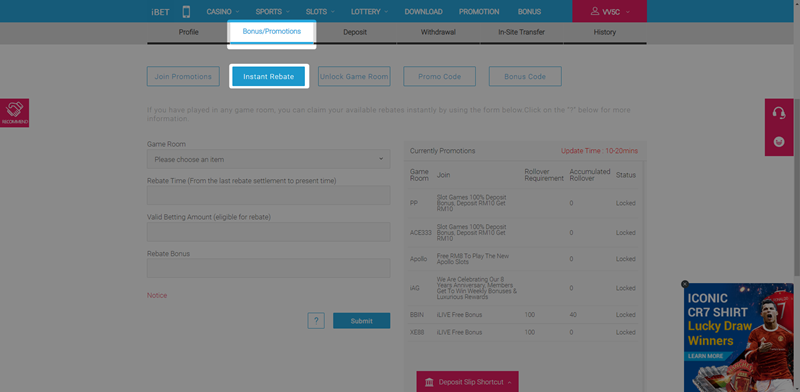Close the CR7 shirt ad popup
This screenshot has height=392, width=800.
(x=685, y=284)
